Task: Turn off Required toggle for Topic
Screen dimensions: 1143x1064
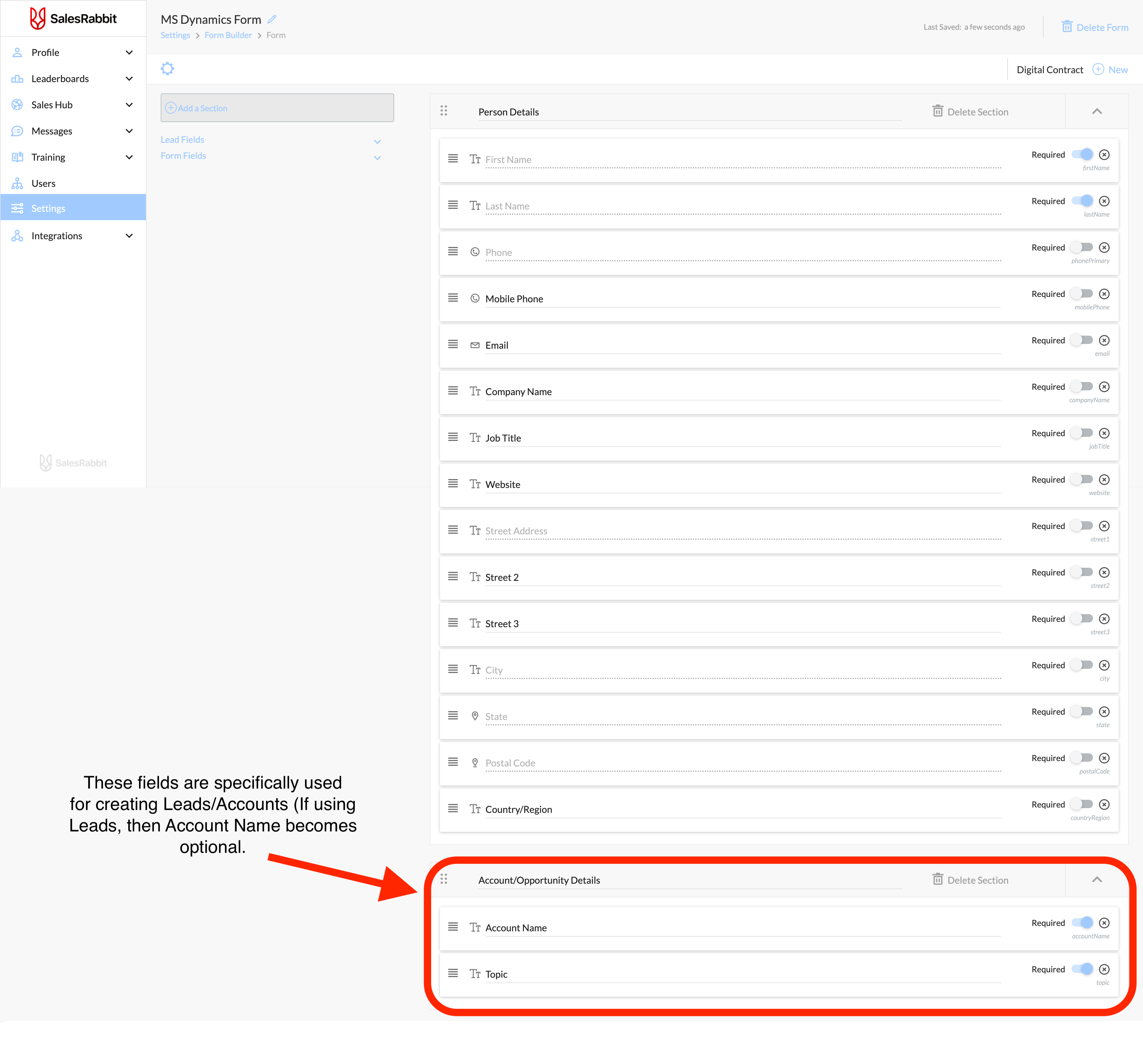Action: pos(1081,969)
